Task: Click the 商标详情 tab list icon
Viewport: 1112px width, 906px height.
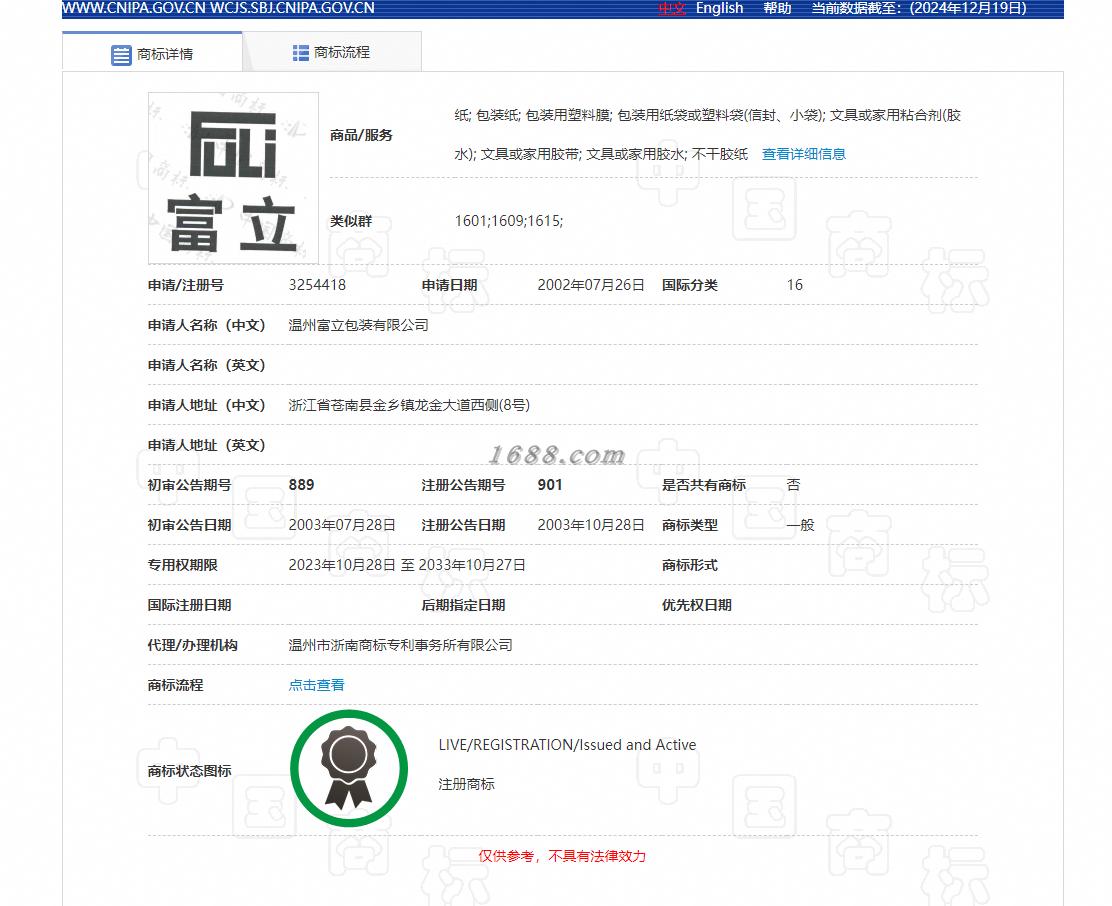Action: pos(121,55)
